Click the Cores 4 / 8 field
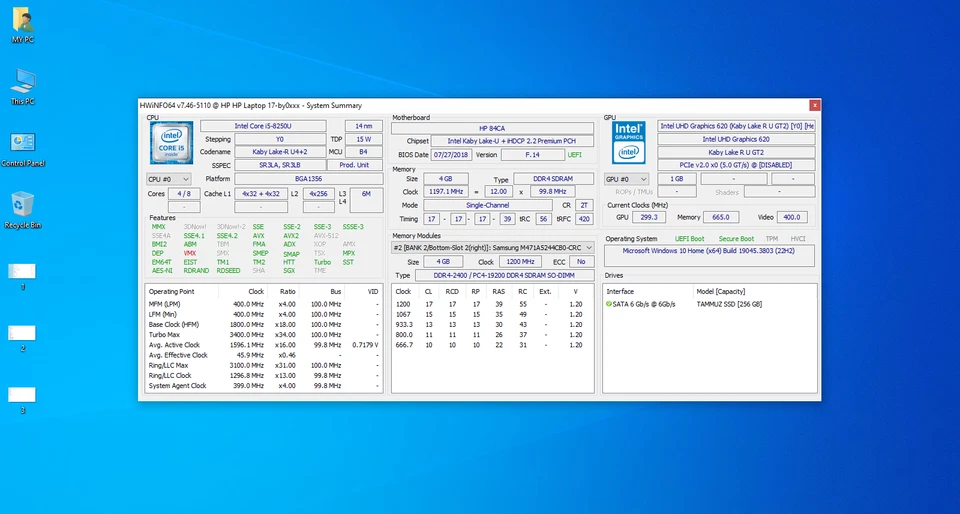 184,193
